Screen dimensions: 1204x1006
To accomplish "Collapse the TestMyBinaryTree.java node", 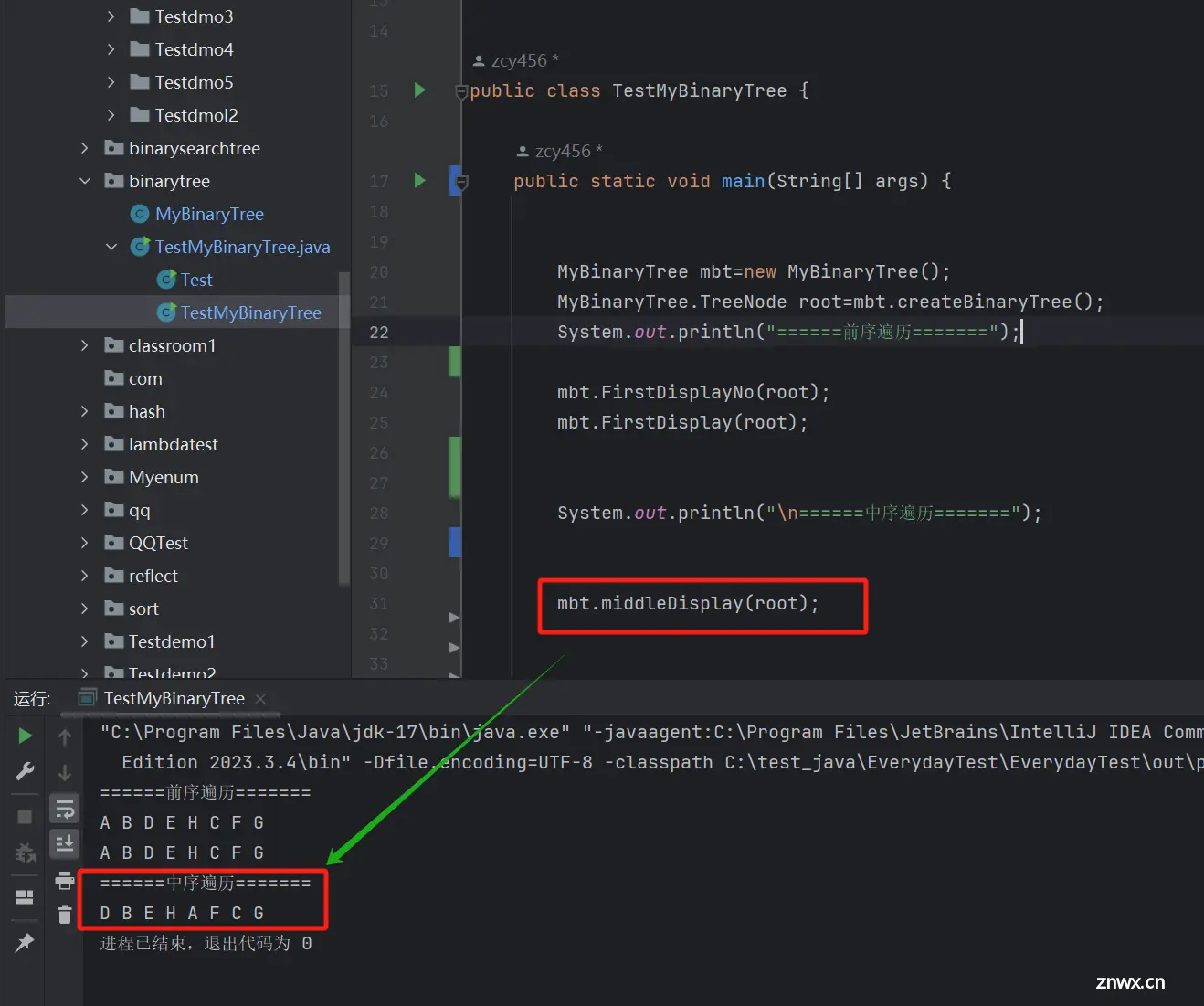I will click(x=111, y=247).
